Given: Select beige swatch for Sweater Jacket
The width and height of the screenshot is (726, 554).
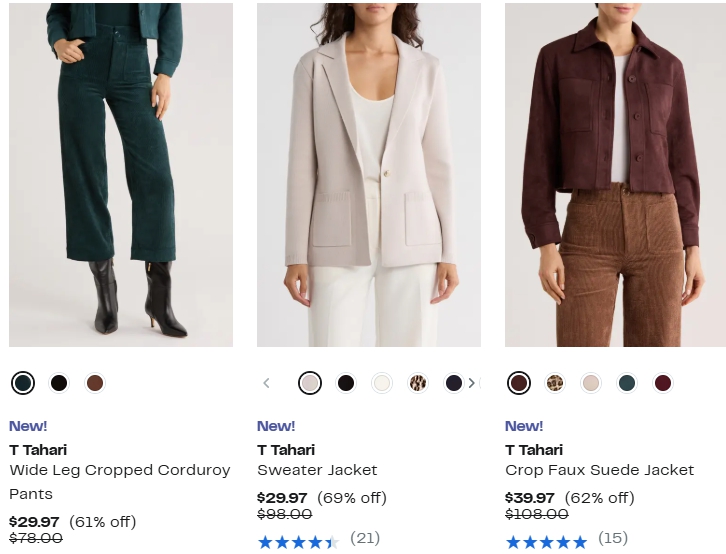Looking at the screenshot, I should coord(310,383).
